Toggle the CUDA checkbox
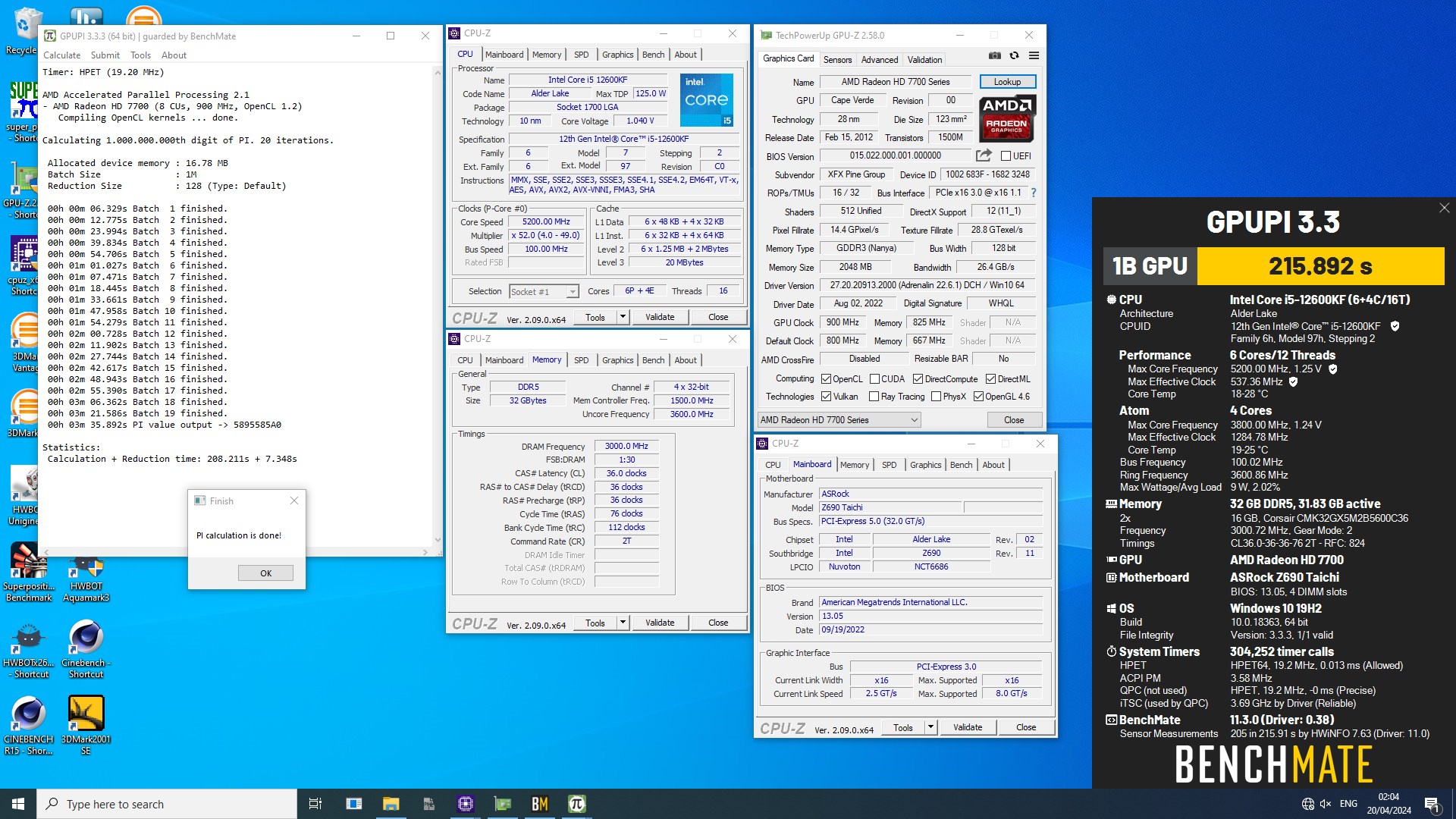The height and width of the screenshot is (819, 1456). [874, 379]
